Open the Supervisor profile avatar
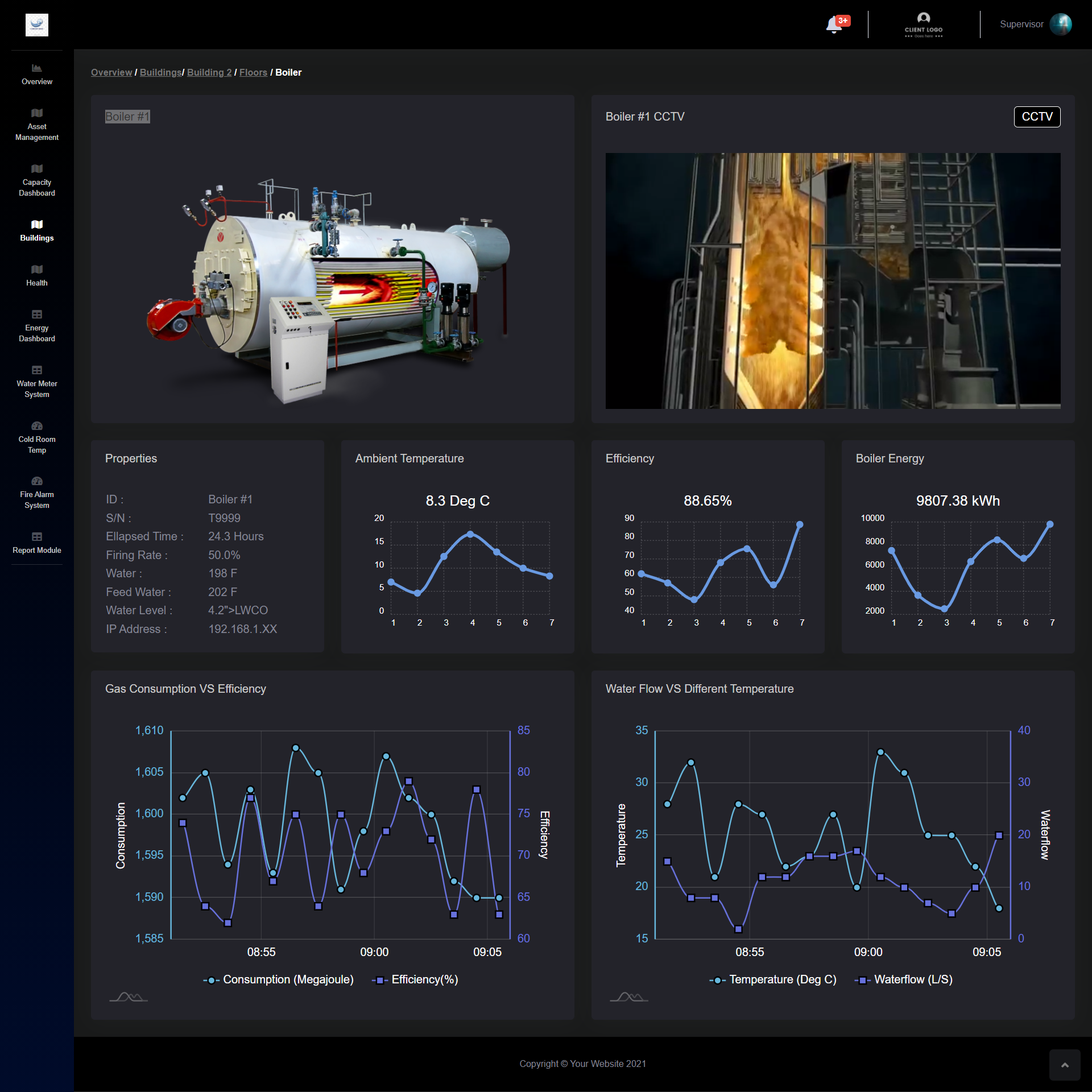The image size is (1092, 1092). coord(1061,24)
